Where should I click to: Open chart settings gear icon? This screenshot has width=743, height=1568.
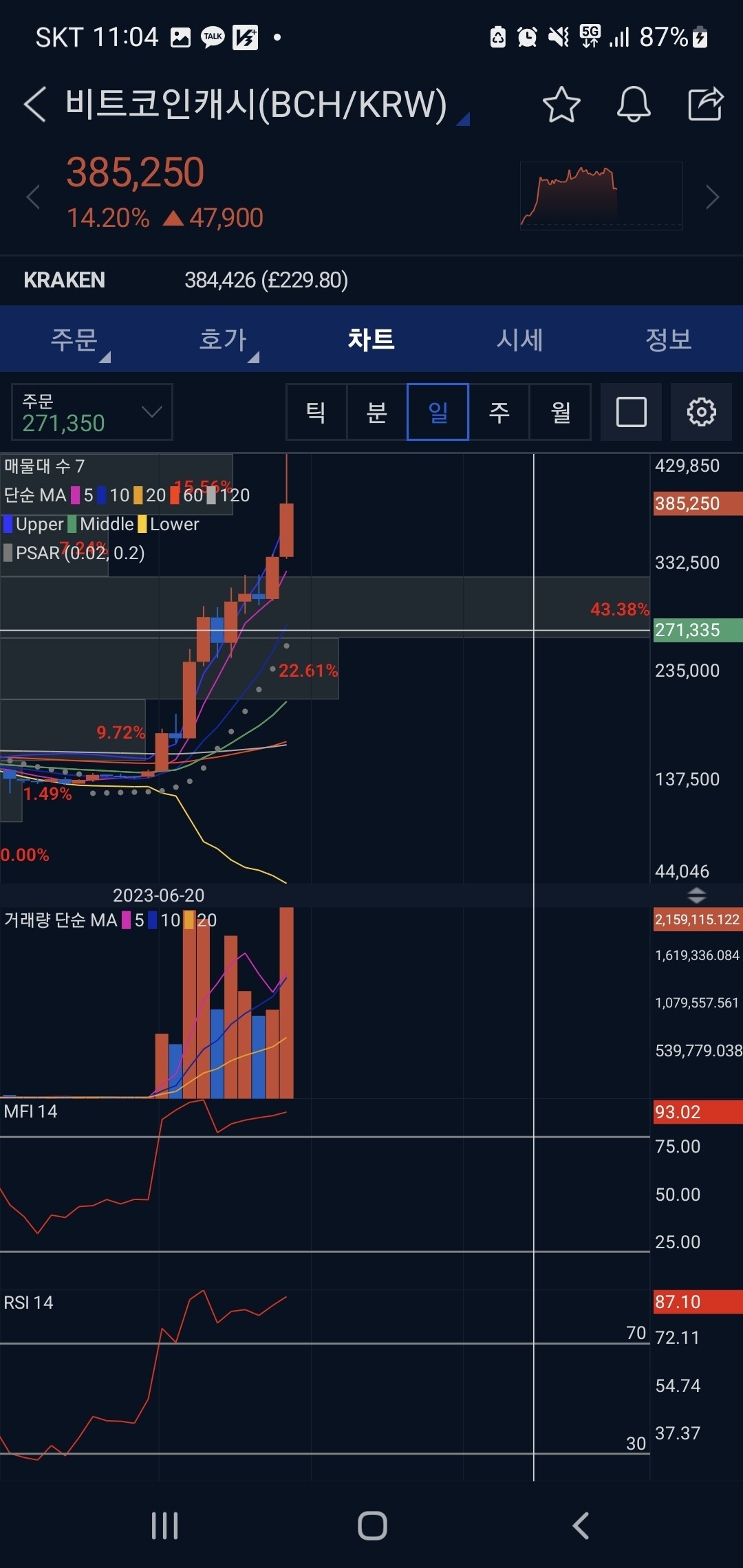[x=700, y=412]
